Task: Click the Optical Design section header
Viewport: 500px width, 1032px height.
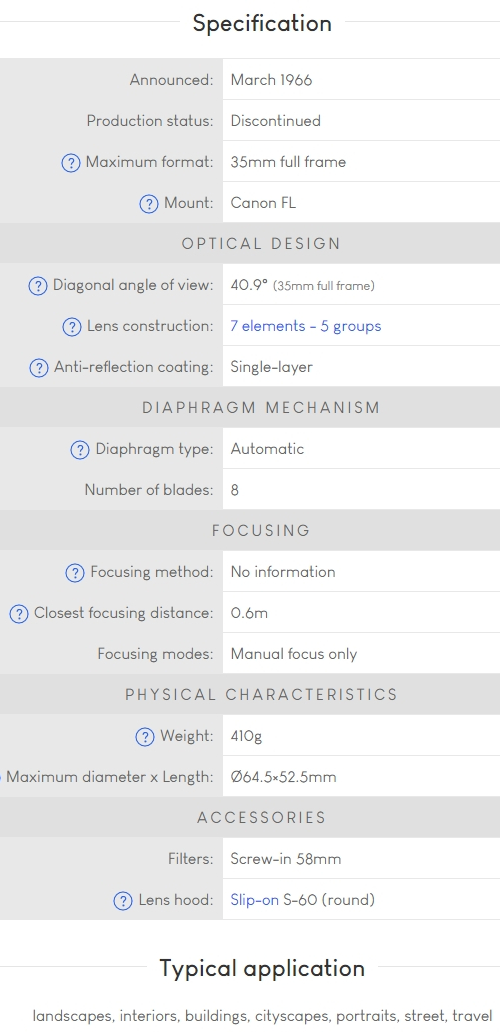Action: [261, 244]
